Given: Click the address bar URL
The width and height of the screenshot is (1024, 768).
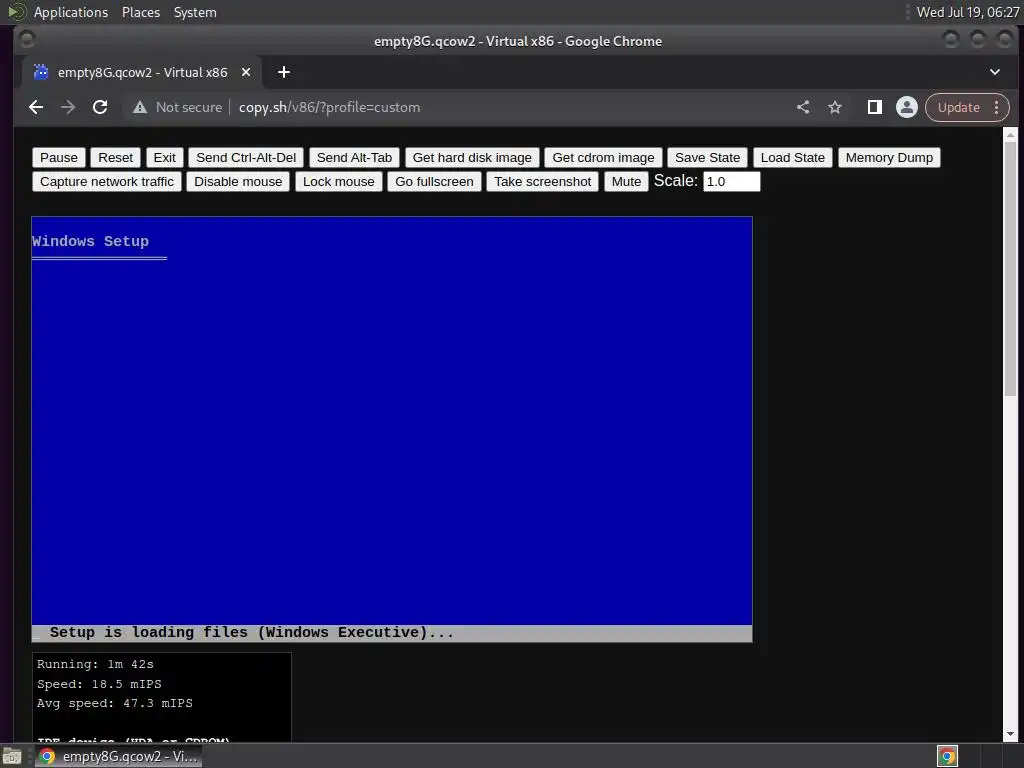Looking at the screenshot, I should [x=329, y=107].
